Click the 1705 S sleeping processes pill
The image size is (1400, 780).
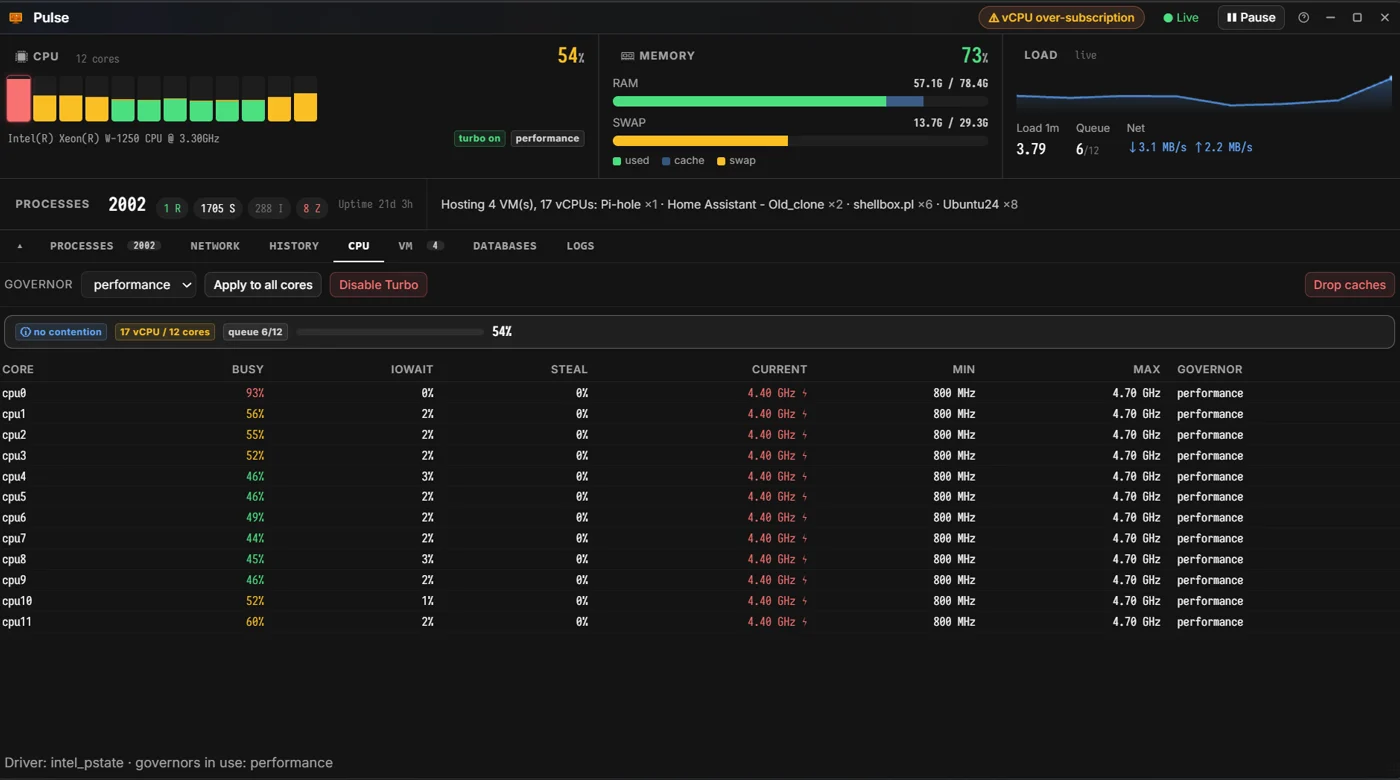pos(217,208)
